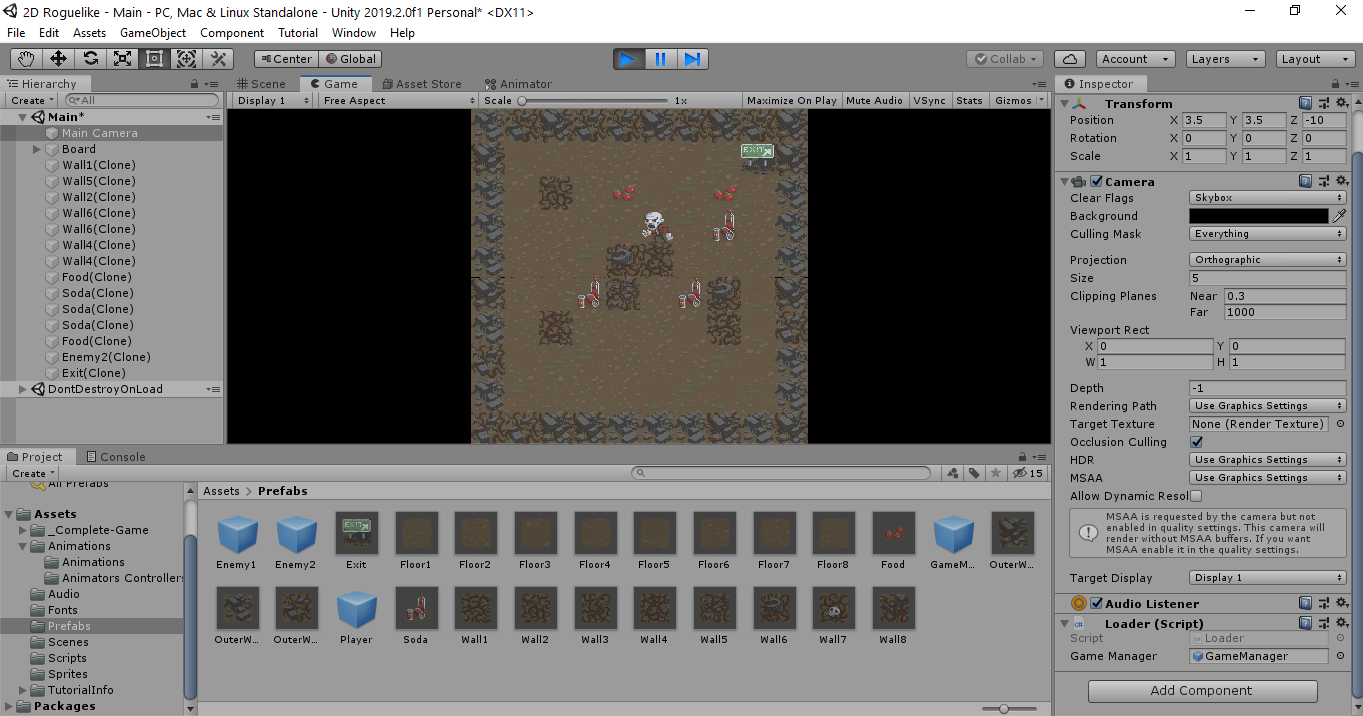The height and width of the screenshot is (716, 1363).
Task: Toggle the Occlusion Culling checkbox
Action: coord(1197,442)
